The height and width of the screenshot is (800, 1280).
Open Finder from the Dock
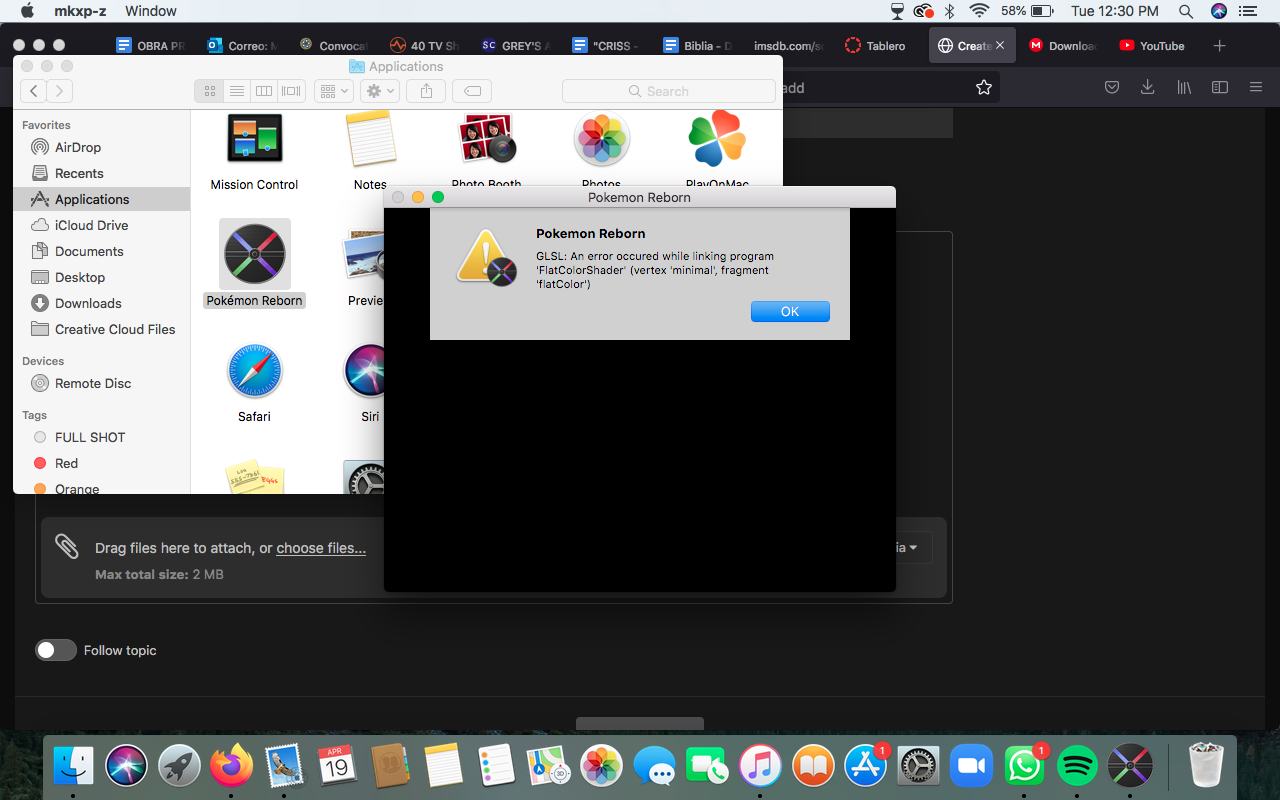(73, 767)
